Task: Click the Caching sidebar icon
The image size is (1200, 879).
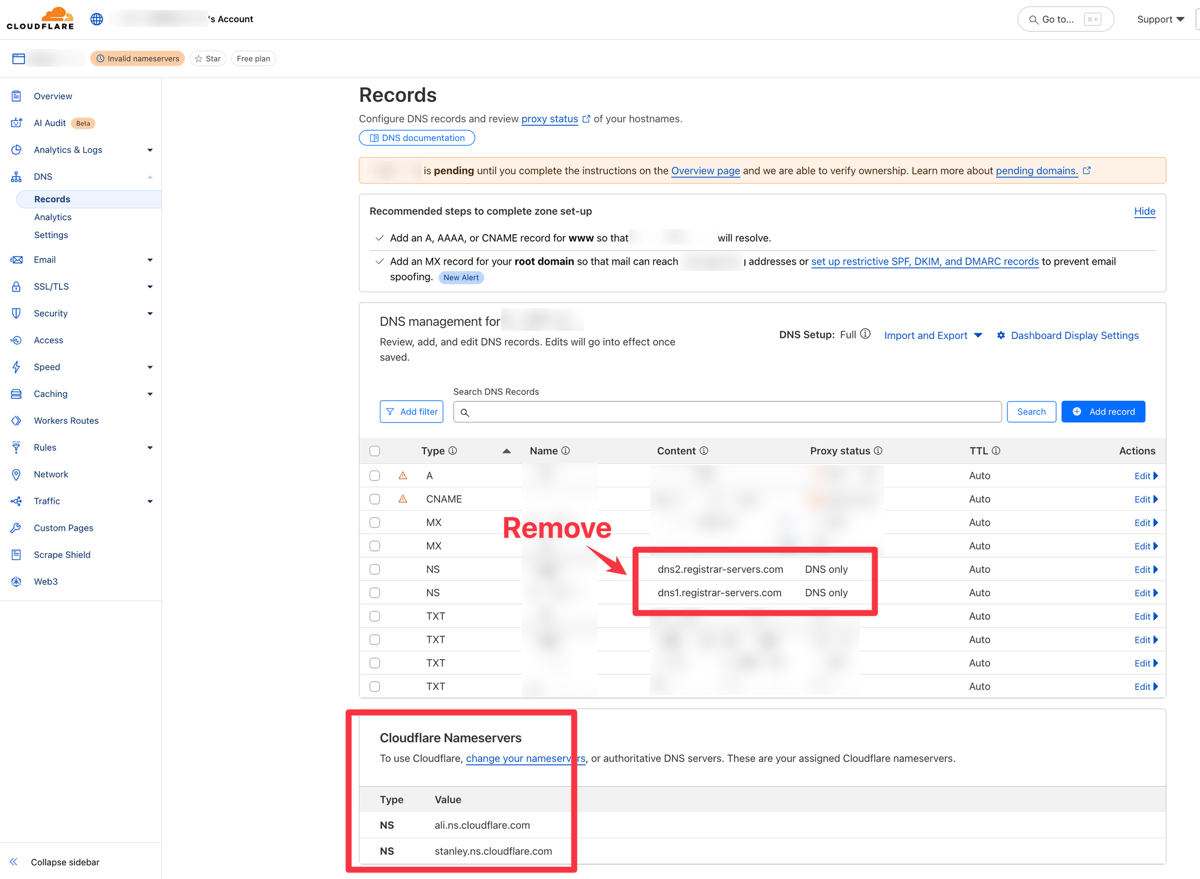Action: click(16, 394)
